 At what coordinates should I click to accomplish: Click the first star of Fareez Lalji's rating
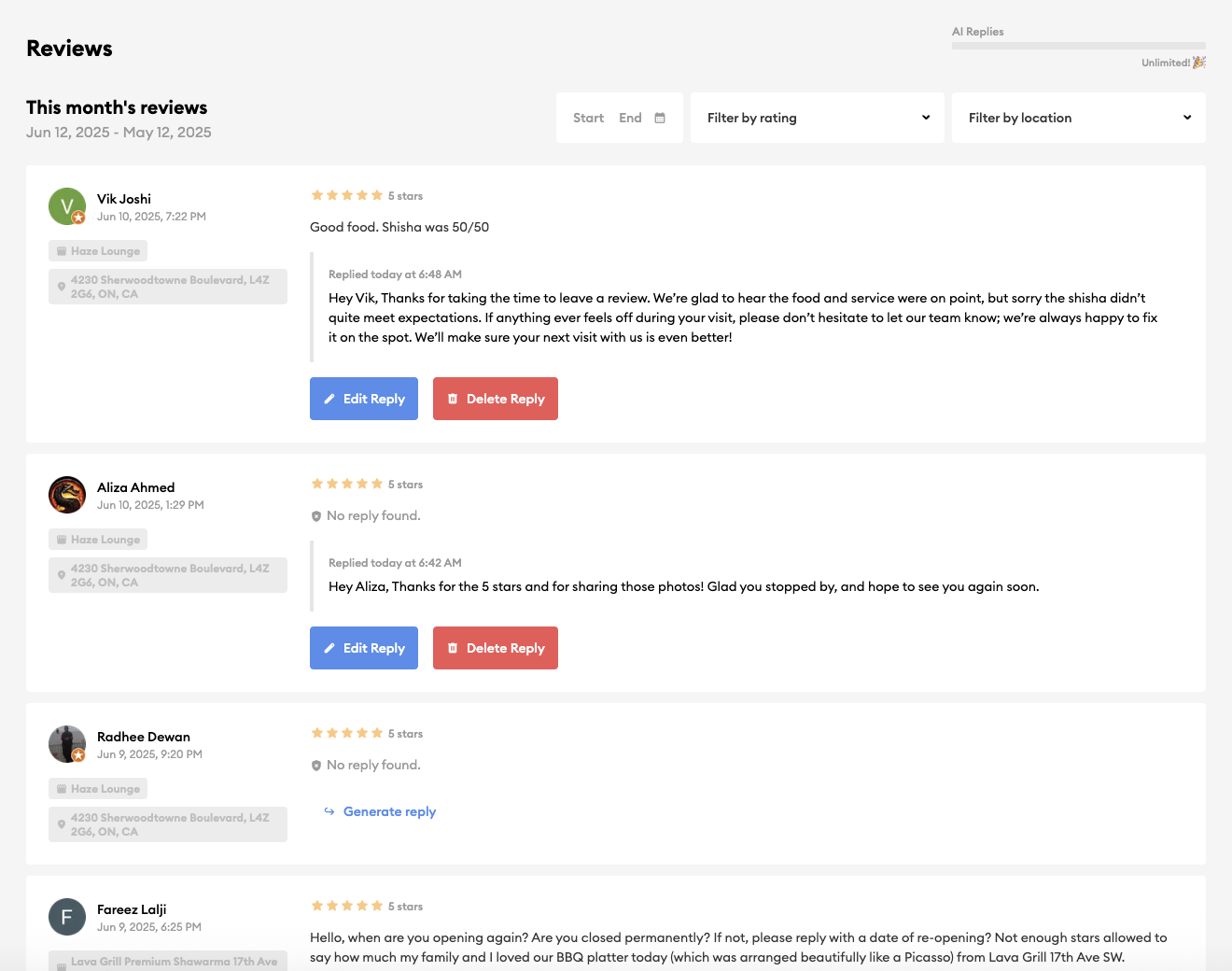(317, 905)
